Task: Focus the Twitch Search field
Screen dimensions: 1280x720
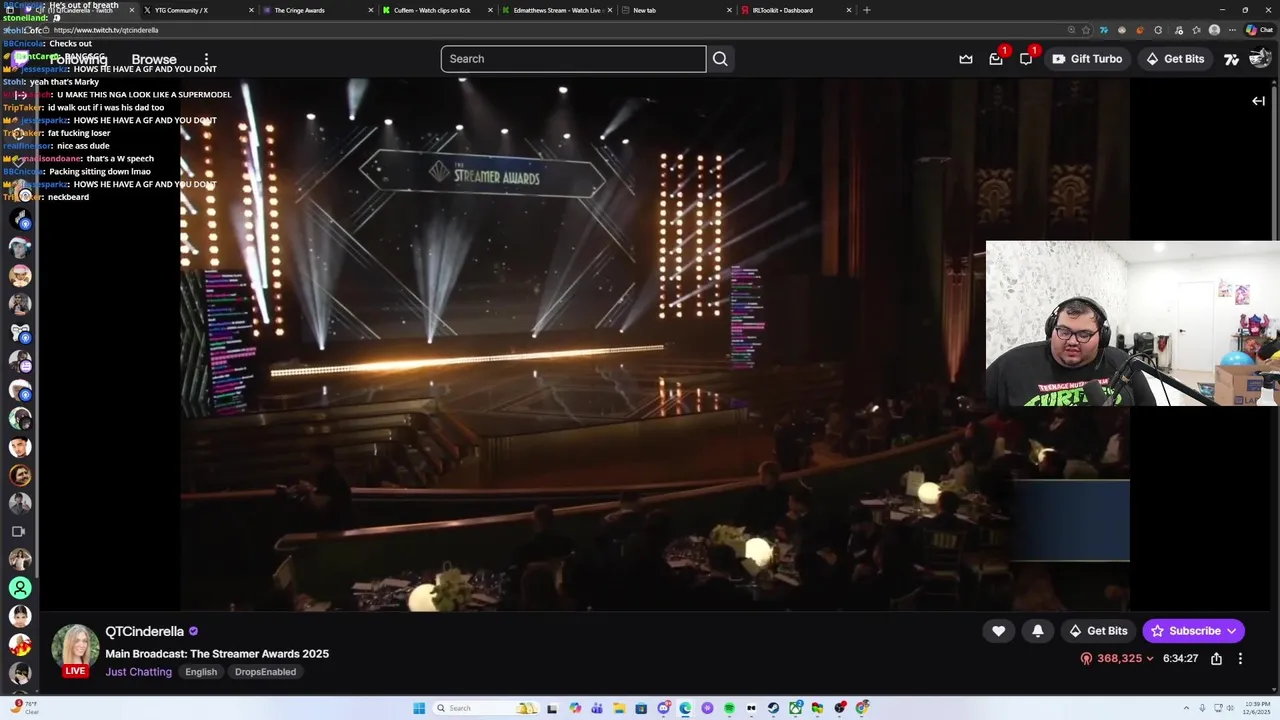Action: pyautogui.click(x=573, y=59)
